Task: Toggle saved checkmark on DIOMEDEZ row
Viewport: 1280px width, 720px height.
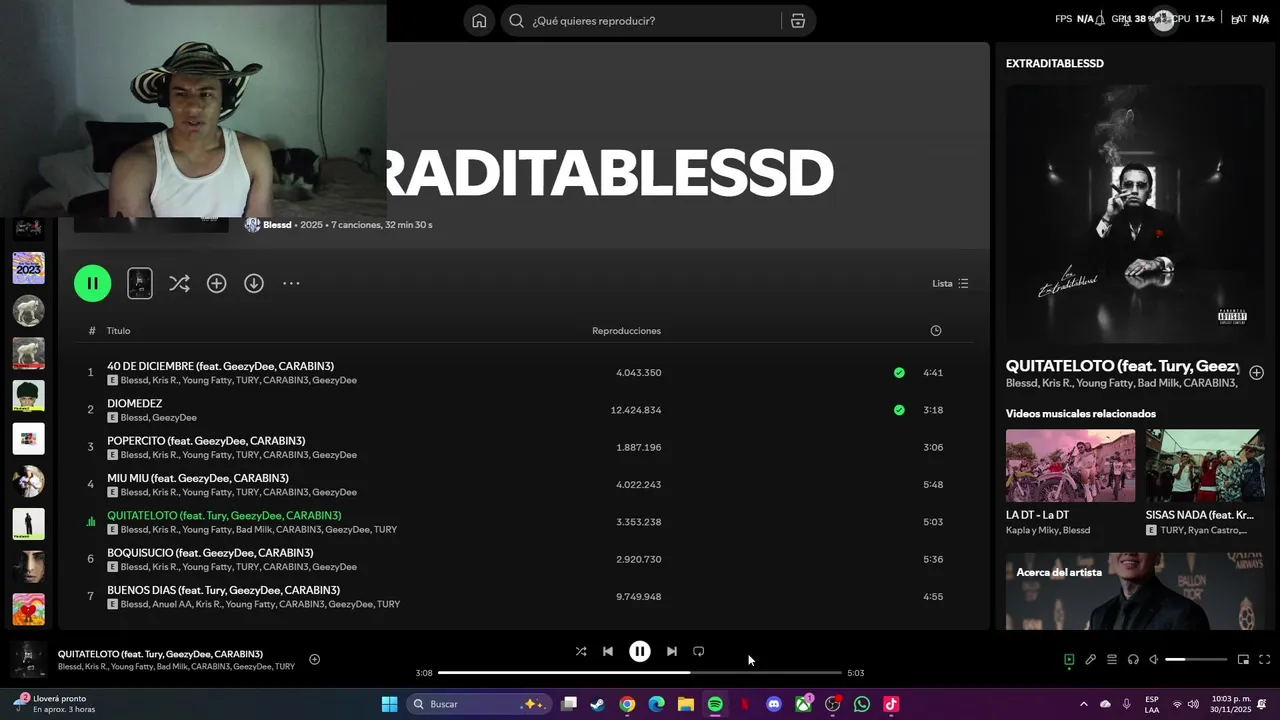Action: 899,410
